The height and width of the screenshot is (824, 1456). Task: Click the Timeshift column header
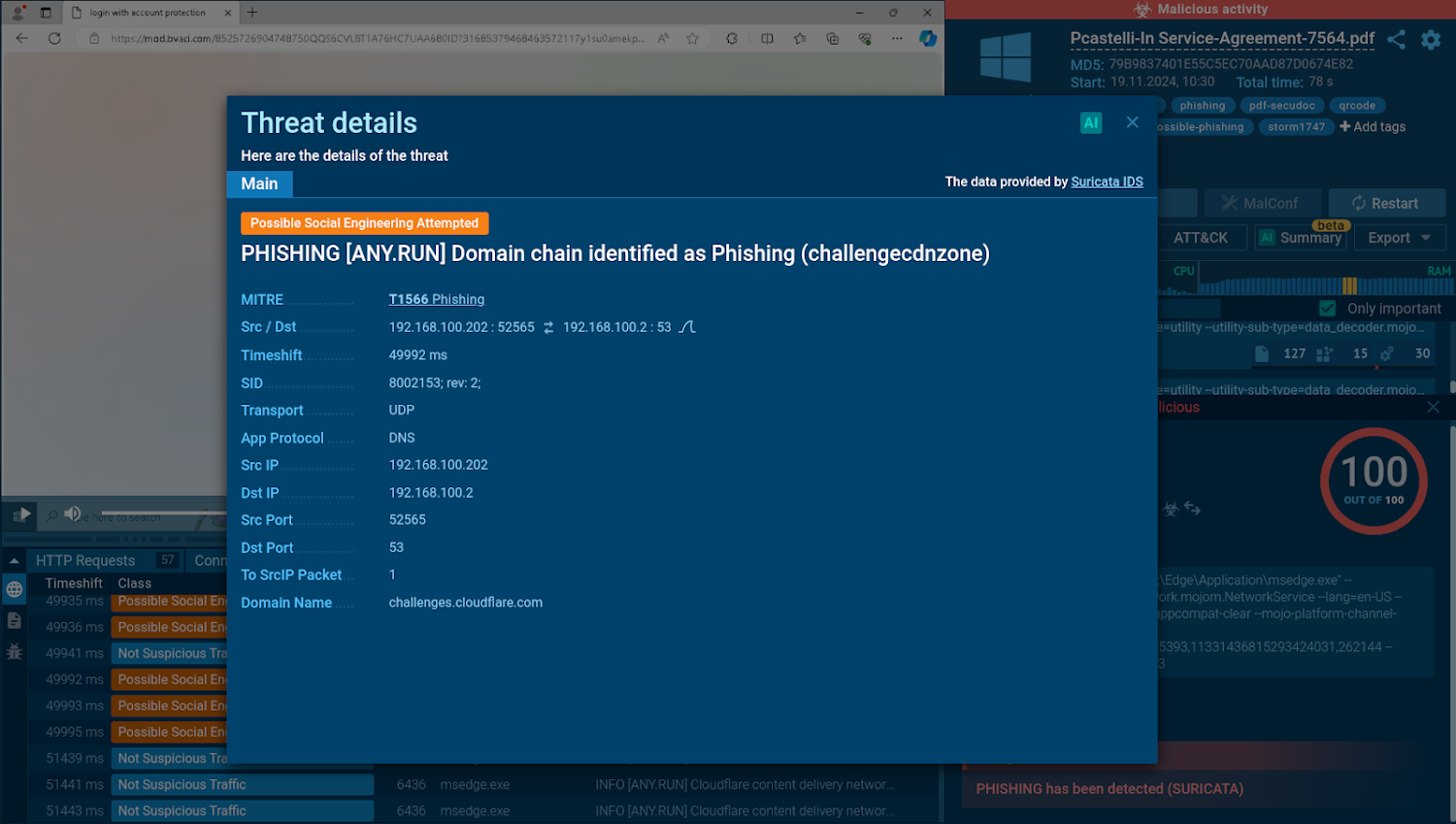74,583
